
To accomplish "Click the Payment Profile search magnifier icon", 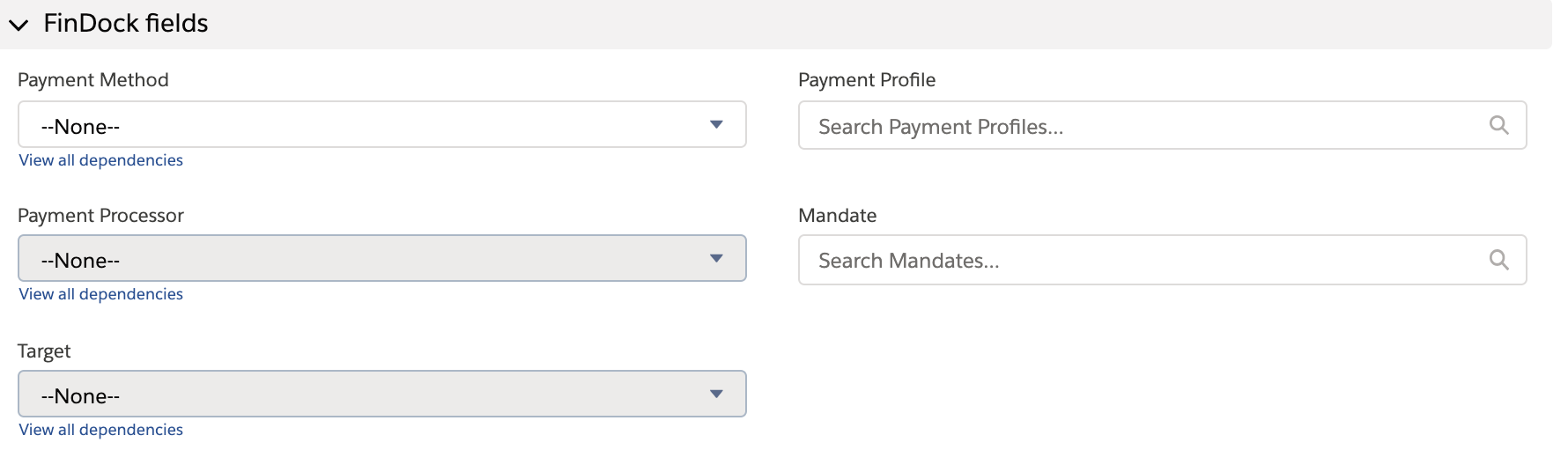I will click(x=1498, y=126).
